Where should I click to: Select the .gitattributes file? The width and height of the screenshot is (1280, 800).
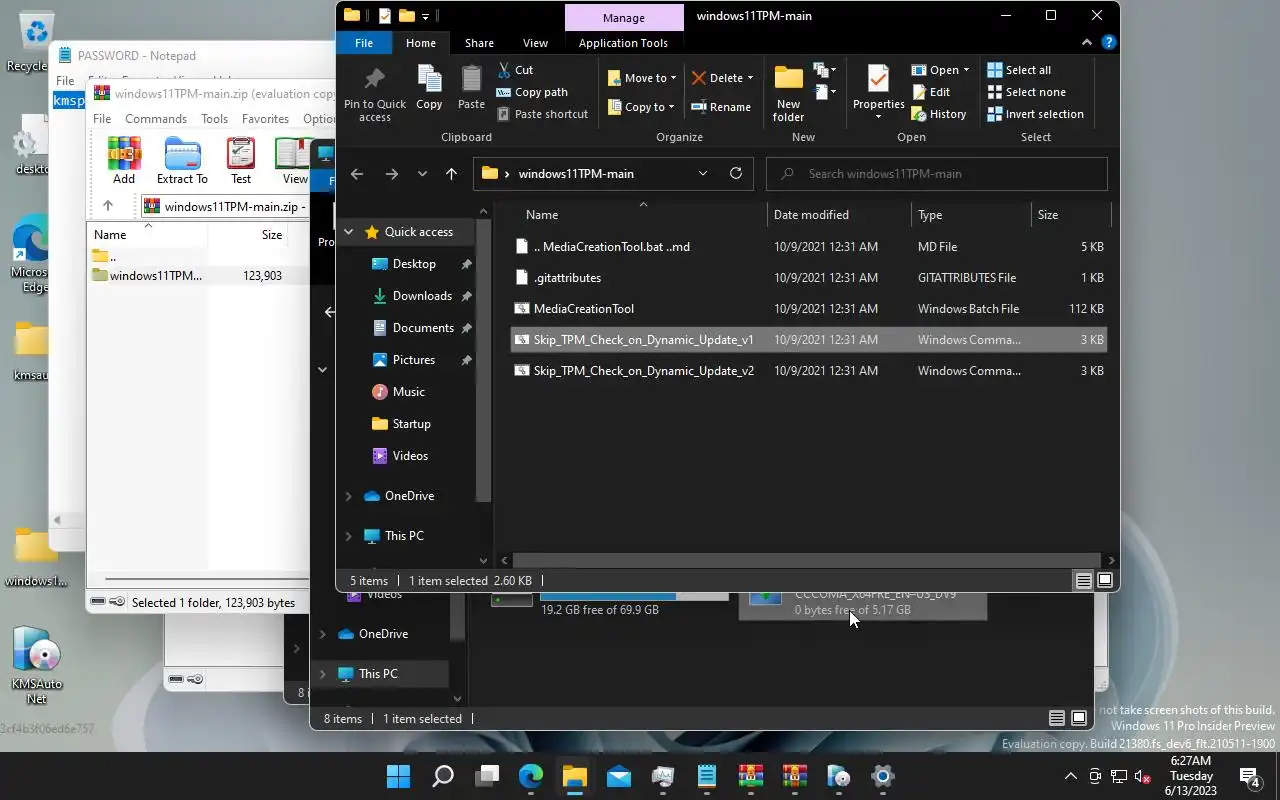[808, 278]
